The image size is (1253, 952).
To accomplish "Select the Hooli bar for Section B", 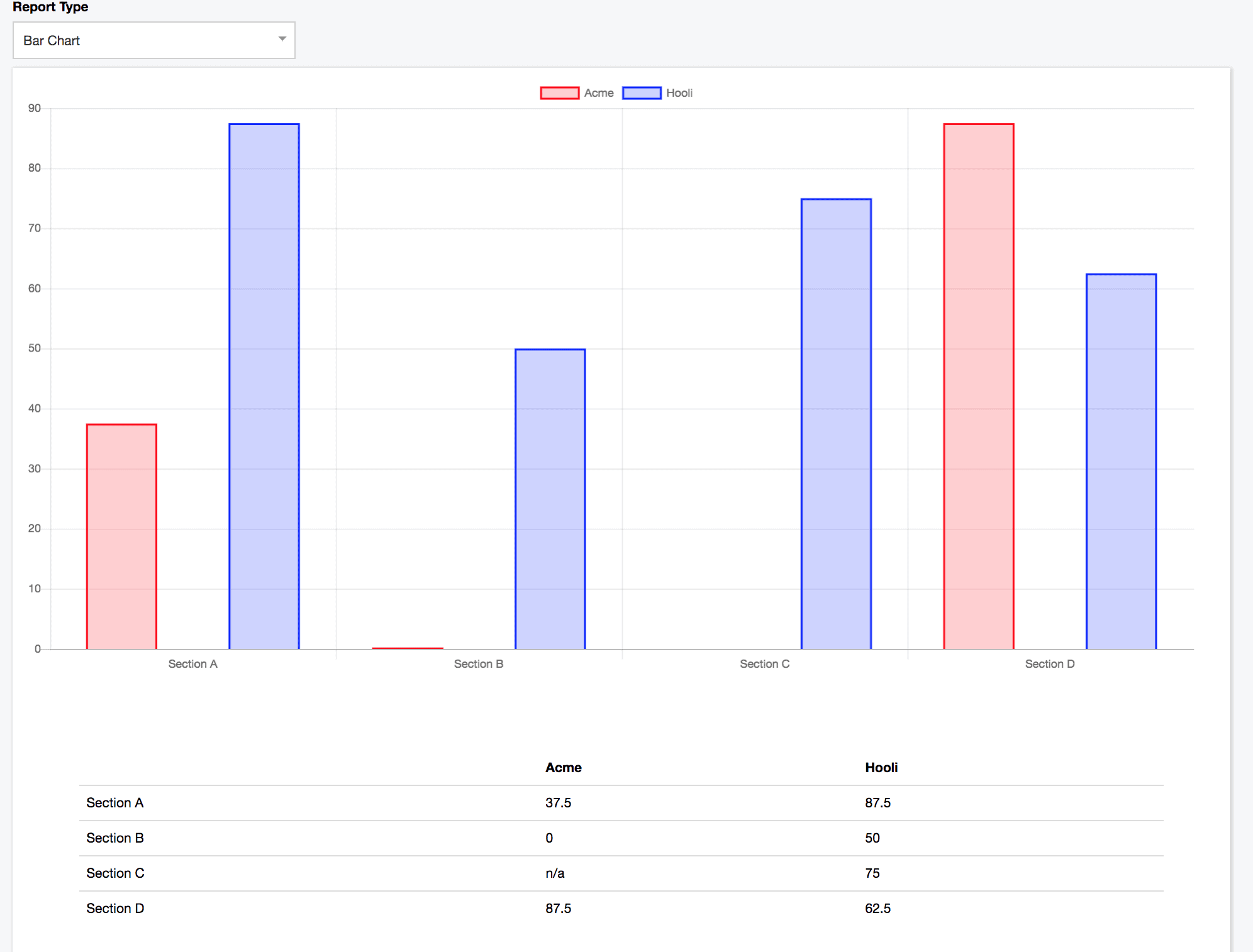I will pos(550,499).
